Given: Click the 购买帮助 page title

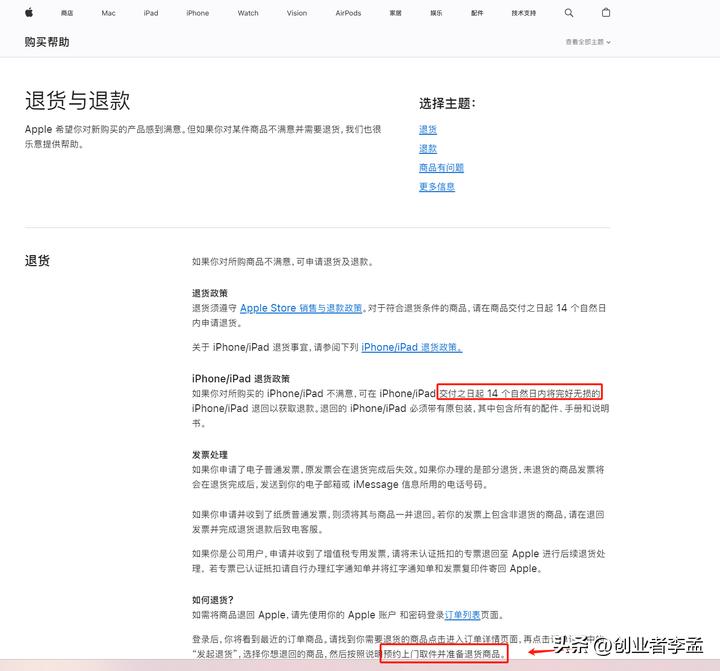Looking at the screenshot, I should click(47, 42).
